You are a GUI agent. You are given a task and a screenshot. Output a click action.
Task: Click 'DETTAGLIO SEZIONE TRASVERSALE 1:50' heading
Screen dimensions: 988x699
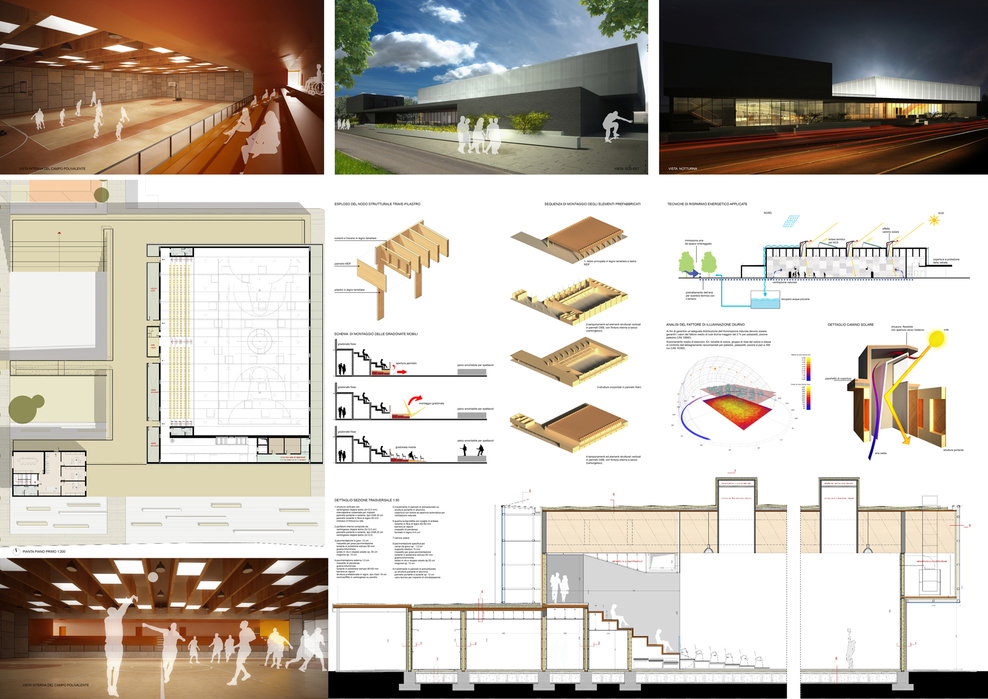367,500
